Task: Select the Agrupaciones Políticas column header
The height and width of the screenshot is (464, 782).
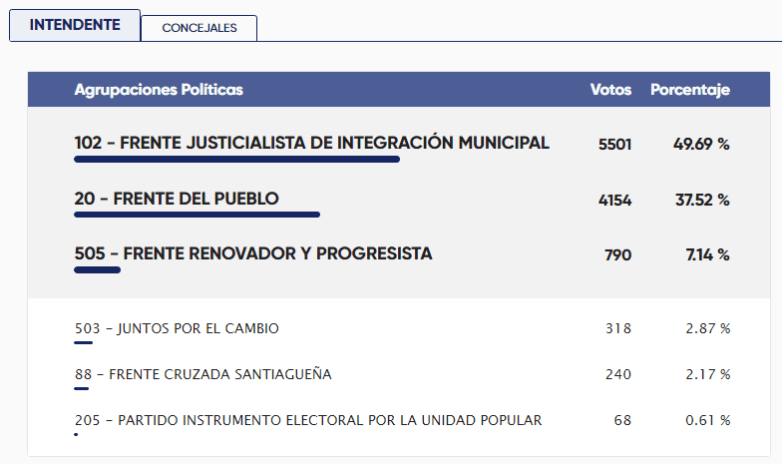Action: tap(159, 90)
